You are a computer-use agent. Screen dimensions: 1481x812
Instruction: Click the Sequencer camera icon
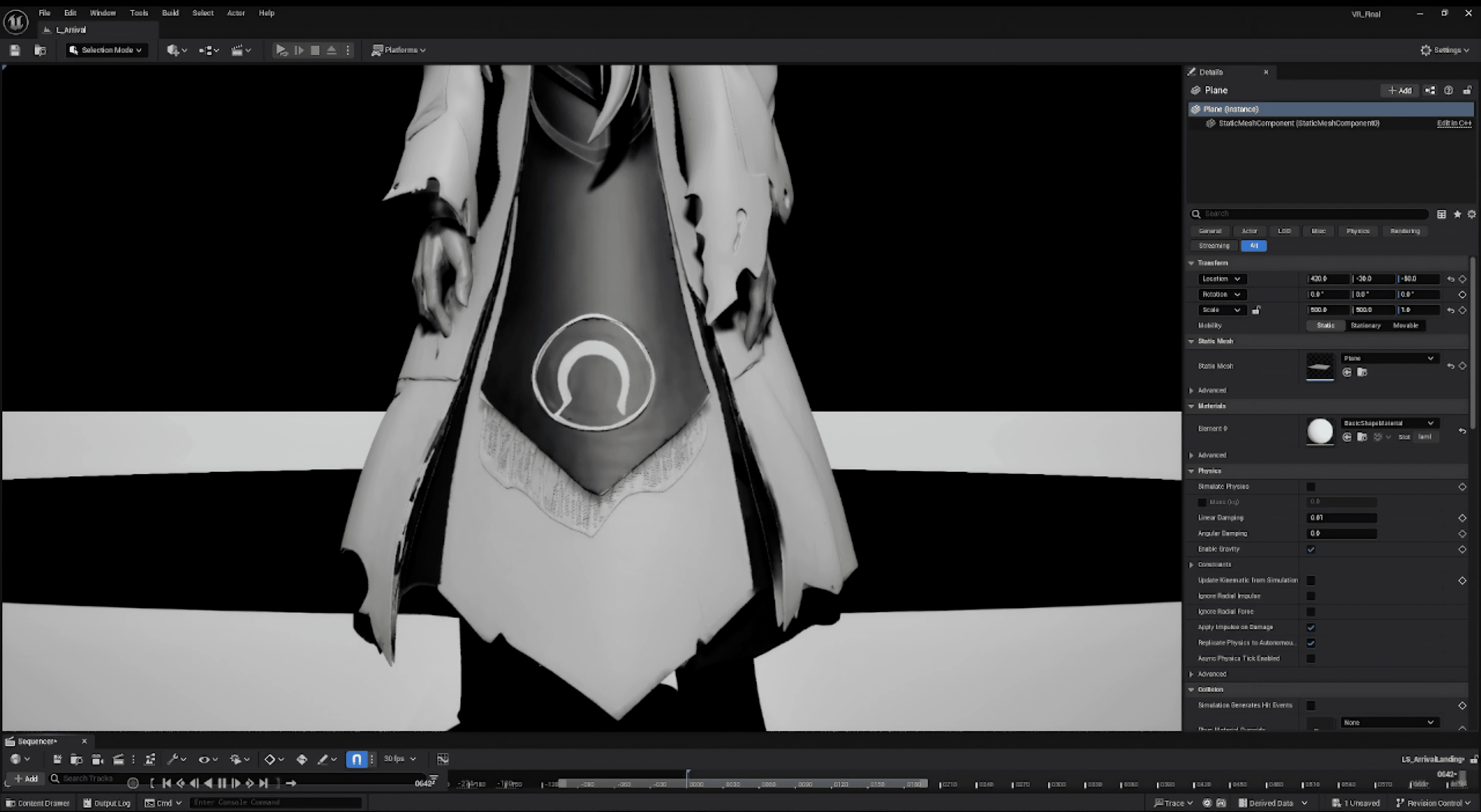[x=97, y=759]
